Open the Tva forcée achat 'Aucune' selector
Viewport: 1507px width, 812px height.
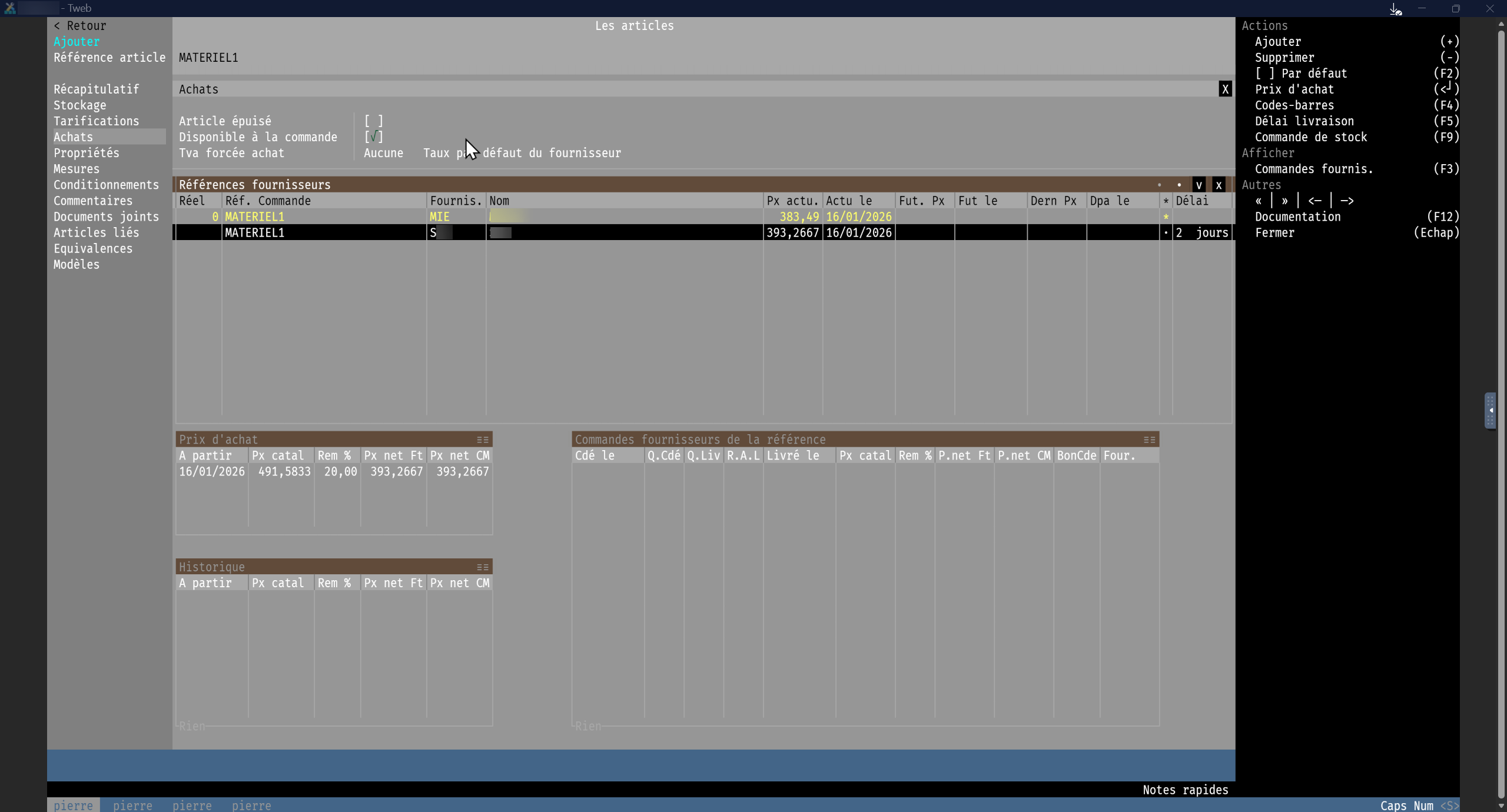click(383, 153)
